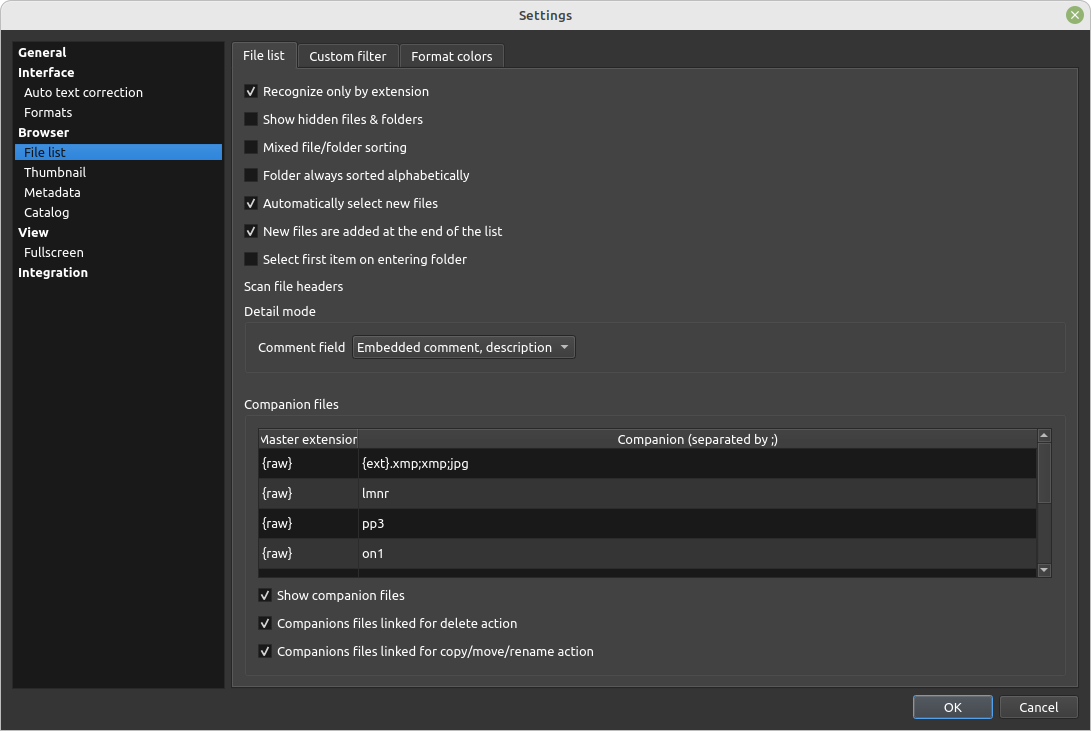Switch to the Custom filter tab

347,57
